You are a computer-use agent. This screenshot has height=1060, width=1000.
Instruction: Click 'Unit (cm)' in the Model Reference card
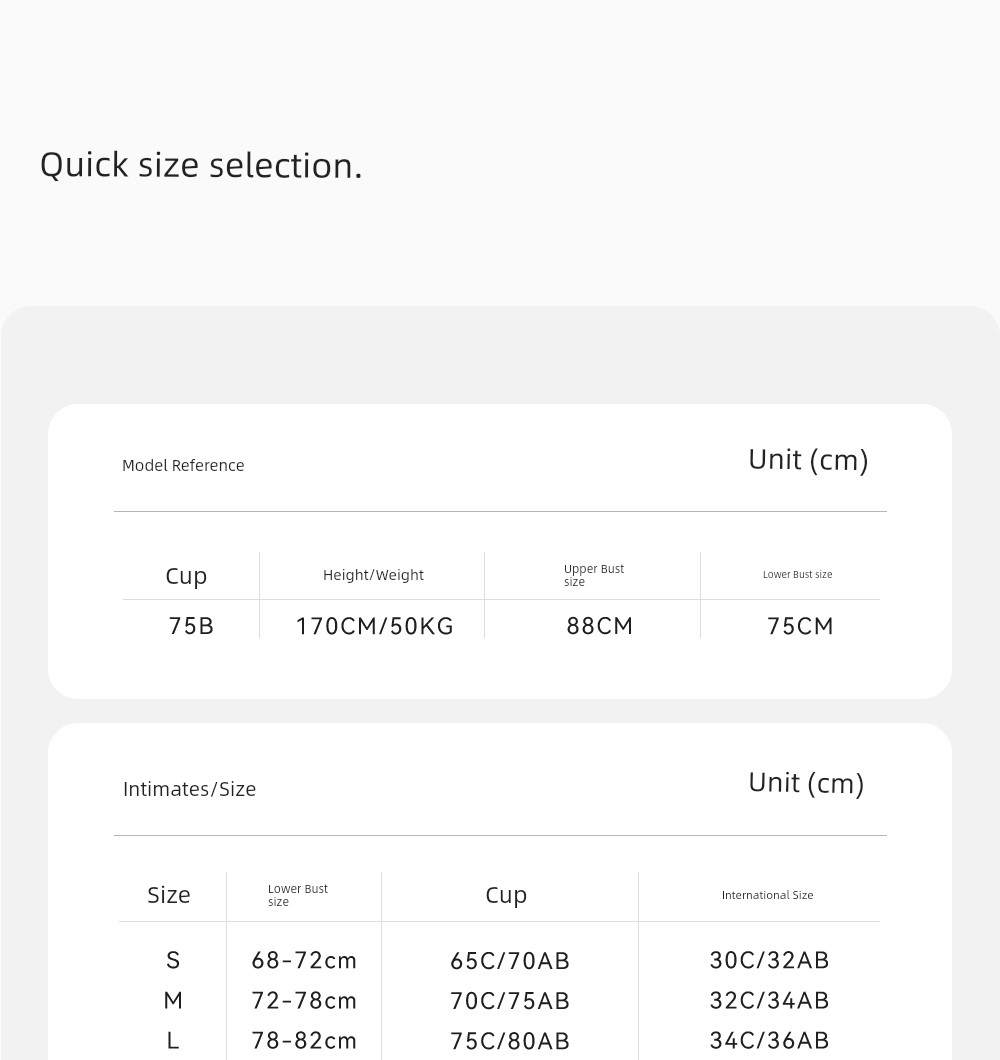[808, 460]
